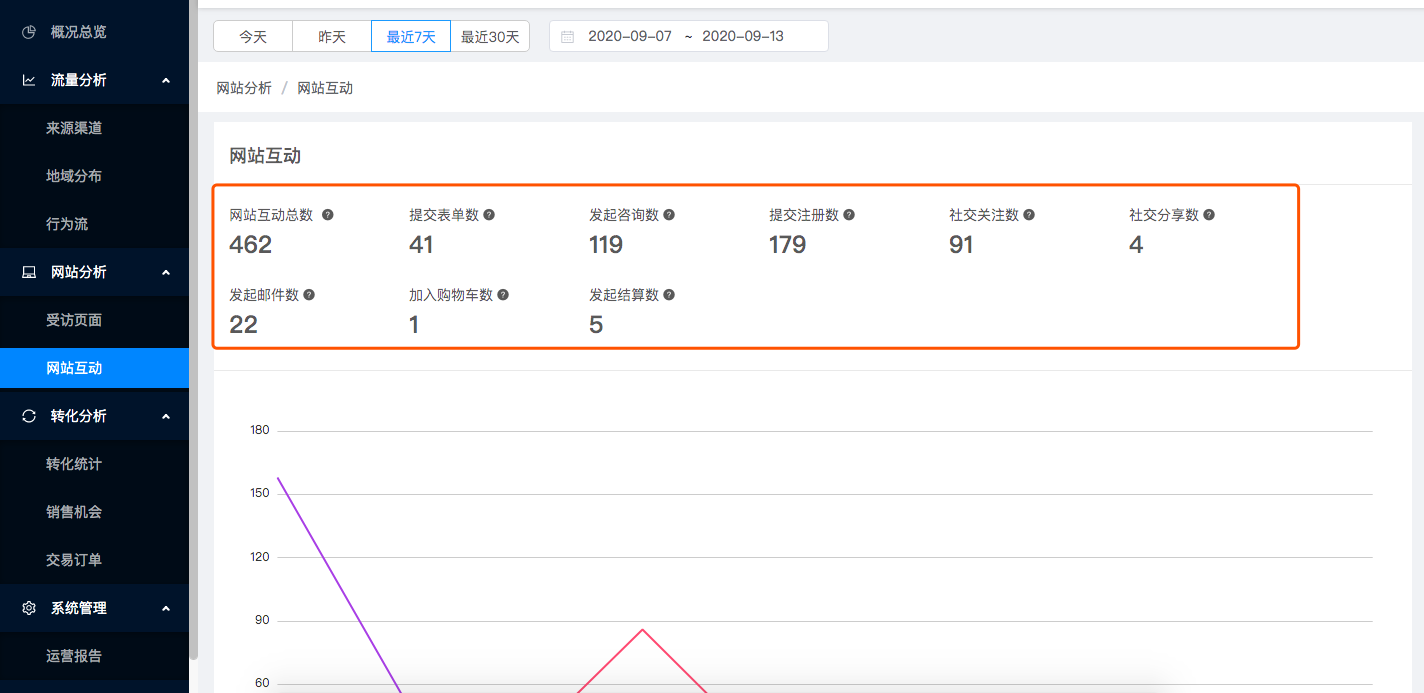Click 网站分析 breadcrumb link

pos(244,88)
